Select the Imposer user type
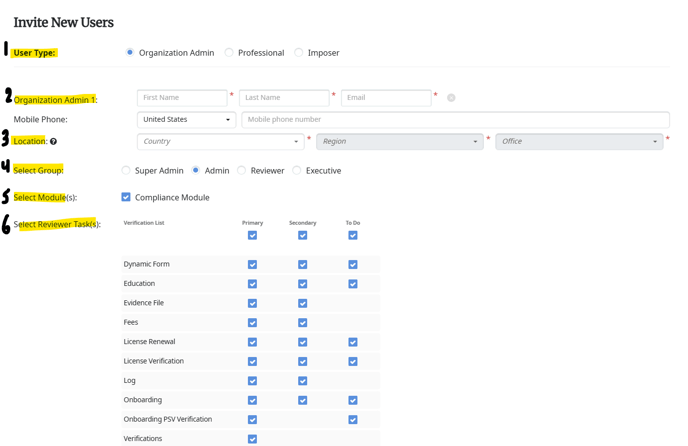This screenshot has height=446, width=688. pyautogui.click(x=299, y=53)
